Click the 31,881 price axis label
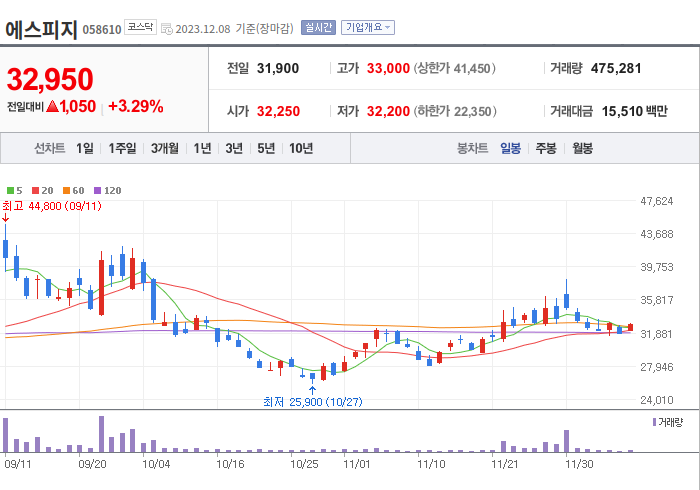This screenshot has width=700, height=490. pos(657,334)
